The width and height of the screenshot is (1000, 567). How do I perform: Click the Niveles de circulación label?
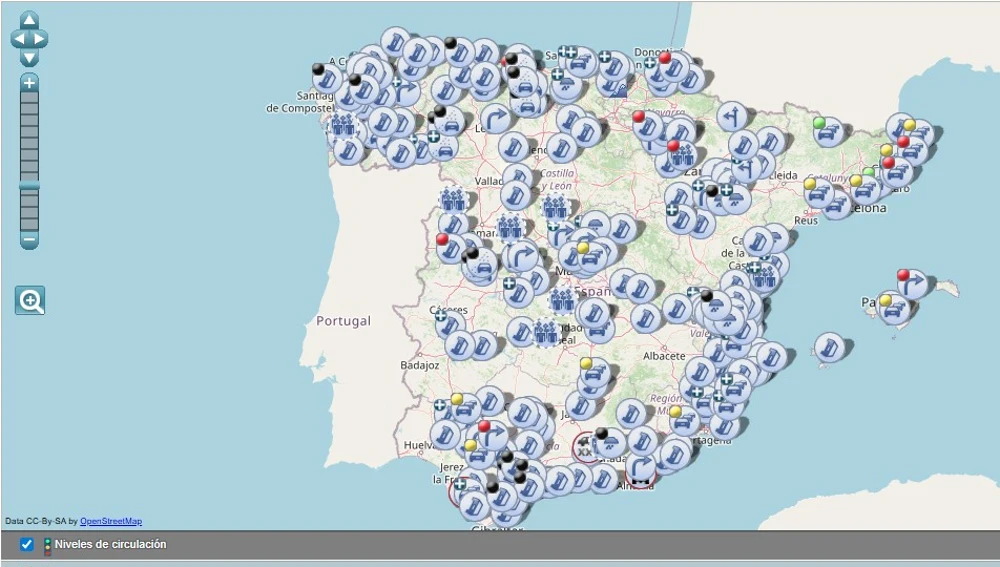tap(110, 545)
